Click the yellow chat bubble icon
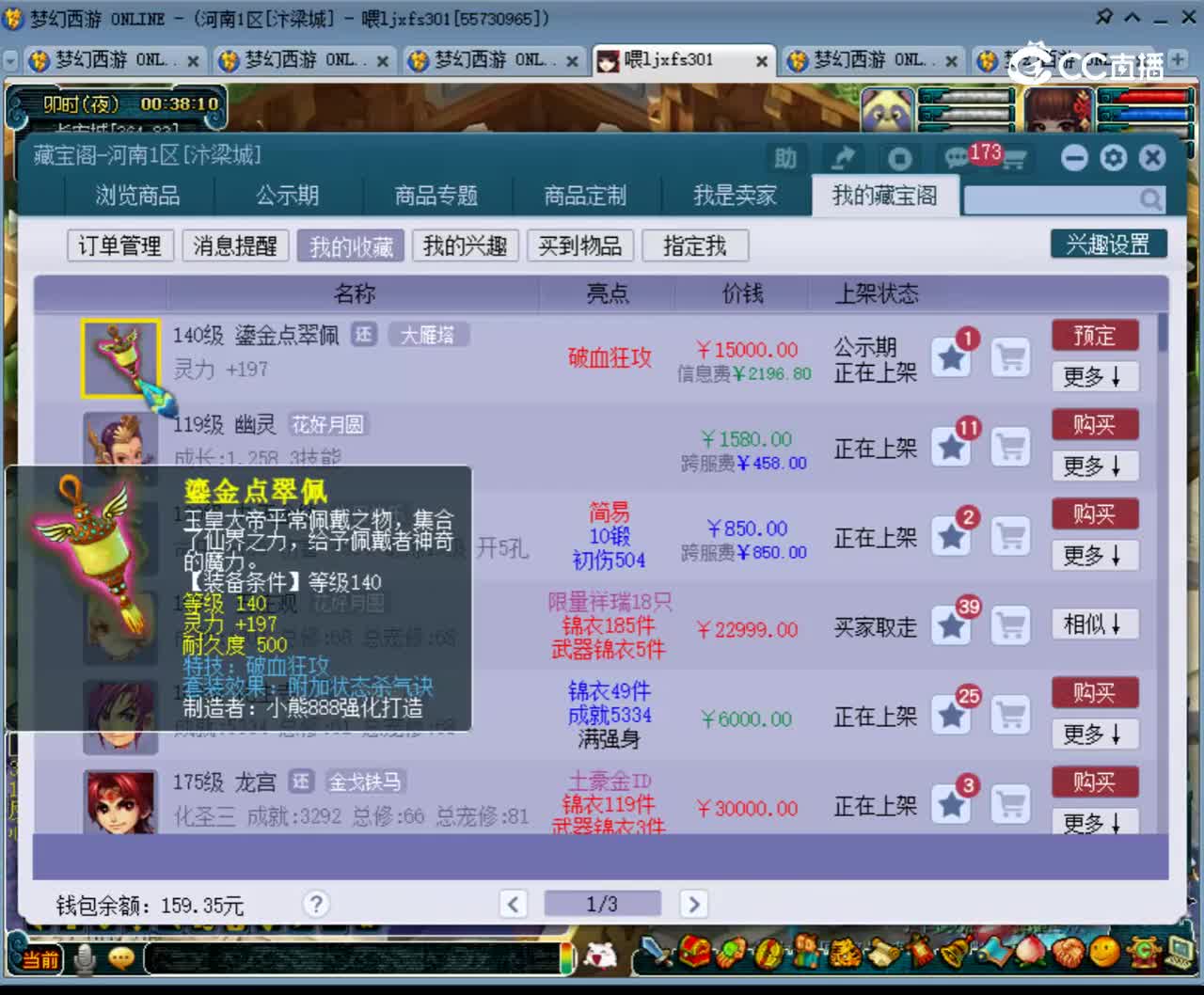This screenshot has width=1204, height=995. point(121,957)
